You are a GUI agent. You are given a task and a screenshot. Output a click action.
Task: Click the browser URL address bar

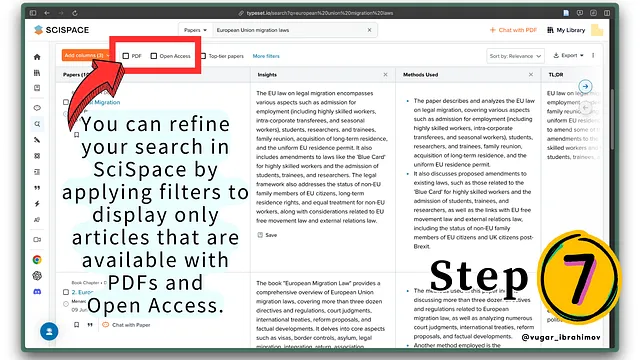(x=315, y=13)
